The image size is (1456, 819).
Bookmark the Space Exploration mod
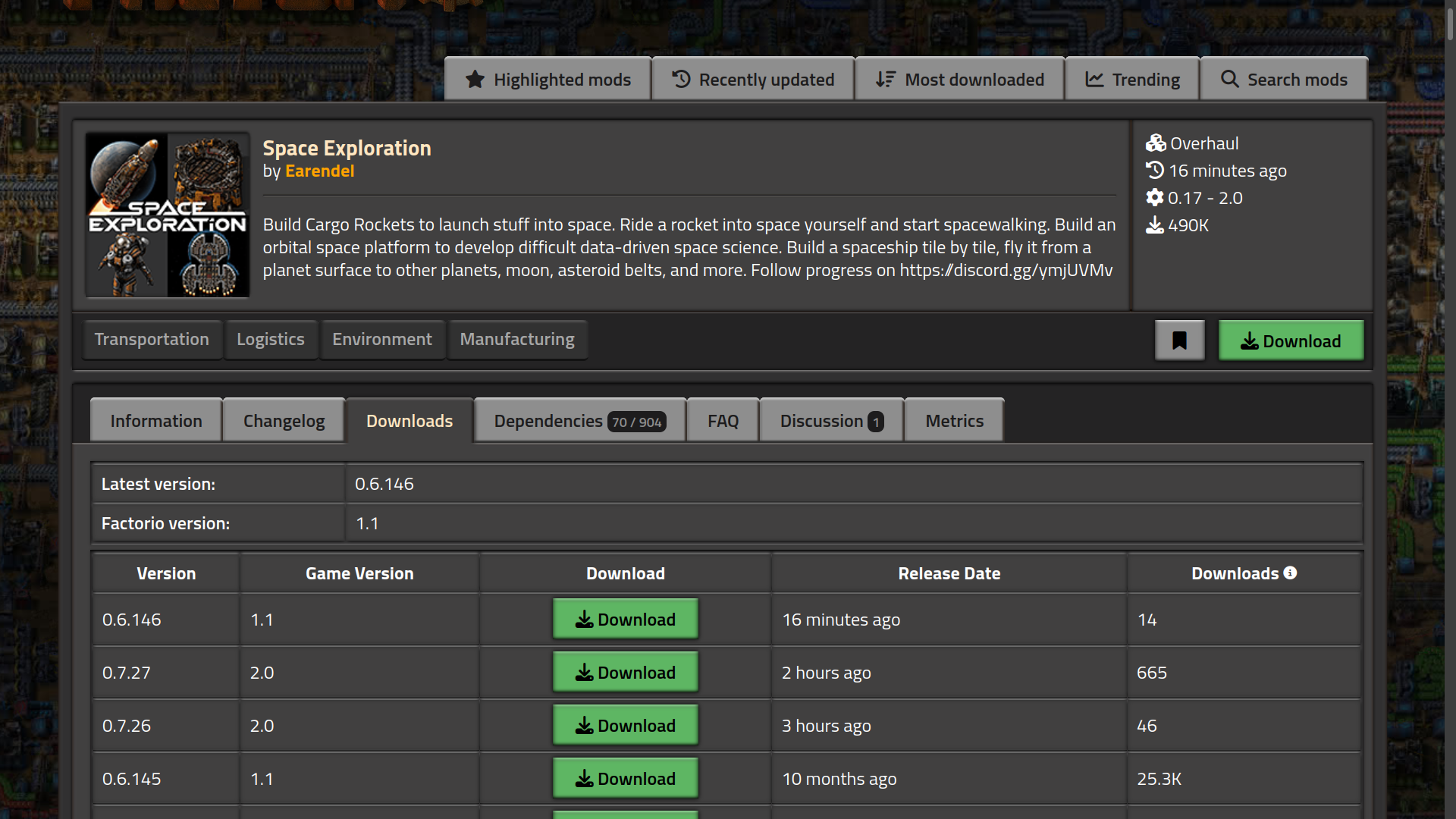[x=1179, y=340]
